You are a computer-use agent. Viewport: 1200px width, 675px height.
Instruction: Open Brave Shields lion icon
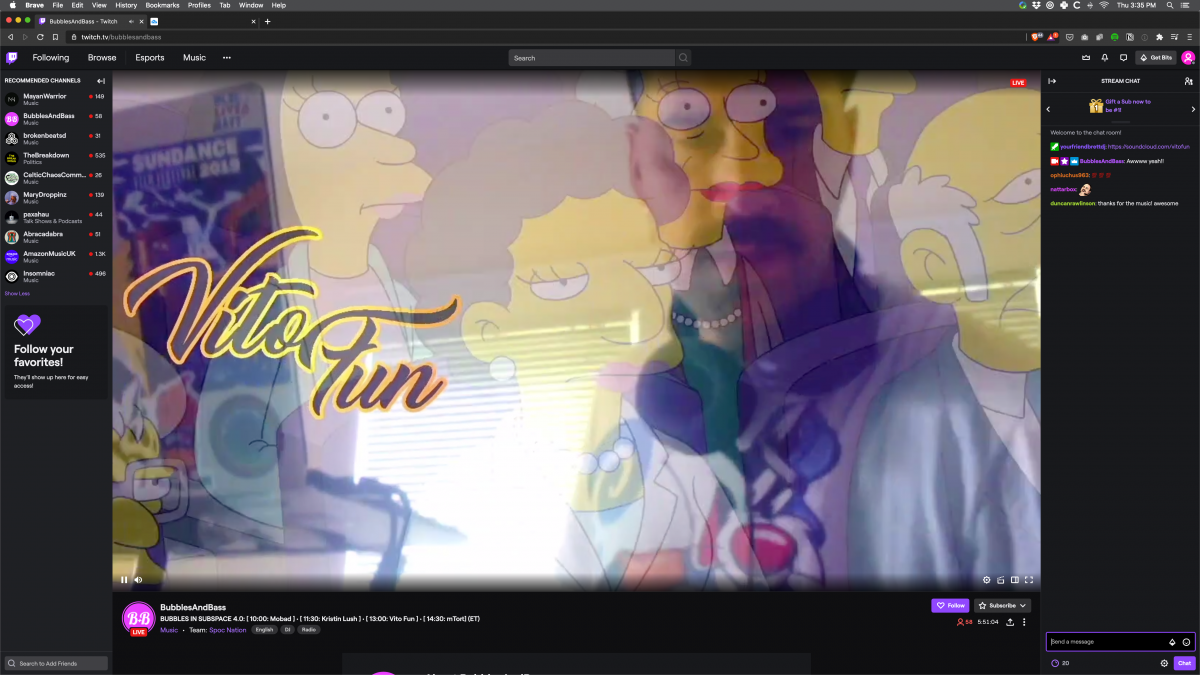(x=1036, y=37)
